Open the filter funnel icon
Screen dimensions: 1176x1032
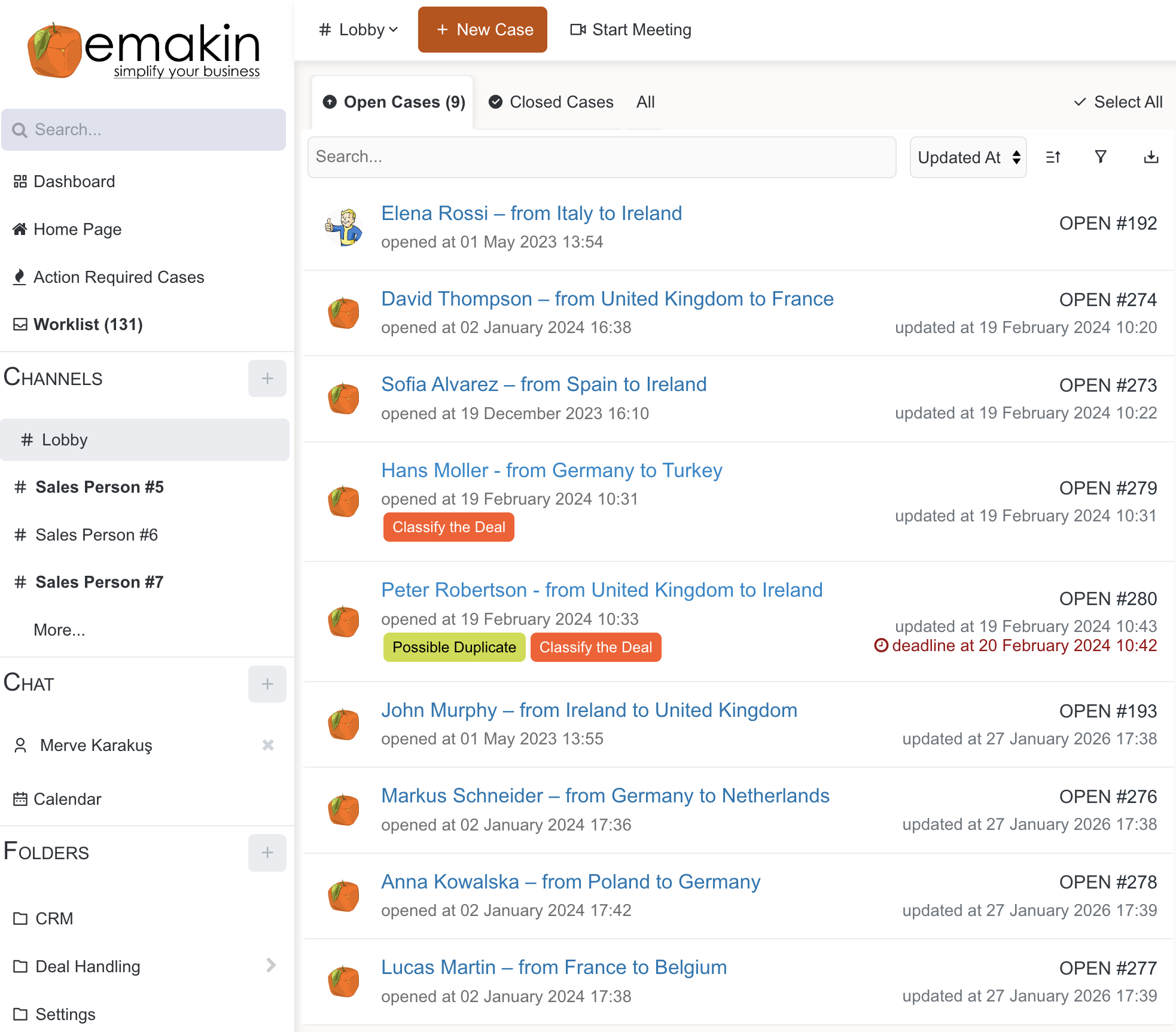[1100, 157]
